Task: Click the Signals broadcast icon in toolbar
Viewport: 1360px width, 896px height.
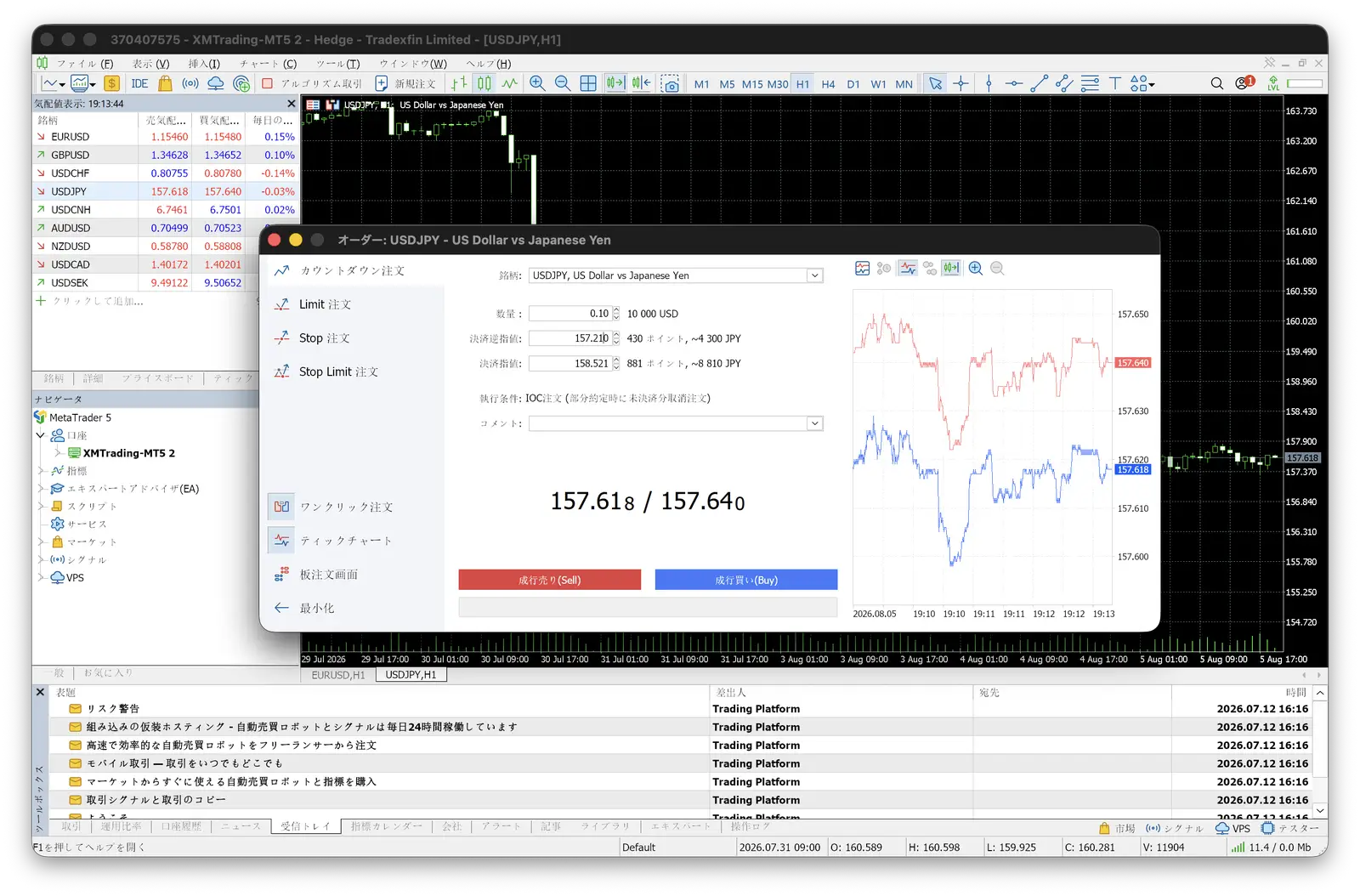Action: coord(190,83)
